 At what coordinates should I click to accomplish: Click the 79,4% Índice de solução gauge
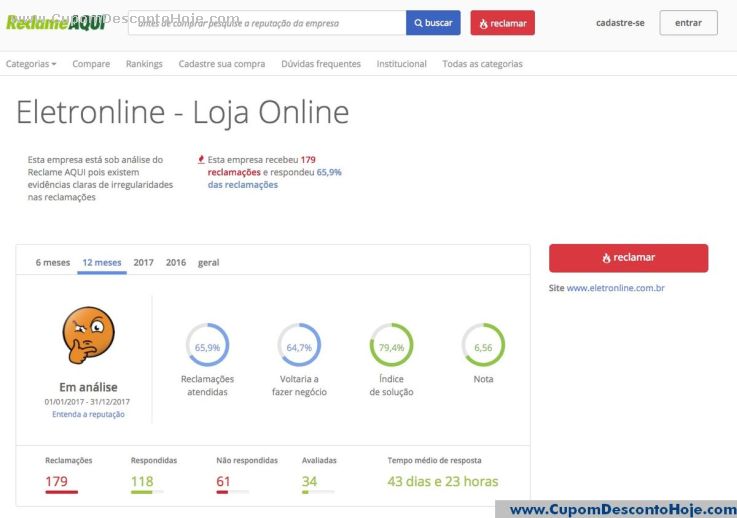coord(391,345)
